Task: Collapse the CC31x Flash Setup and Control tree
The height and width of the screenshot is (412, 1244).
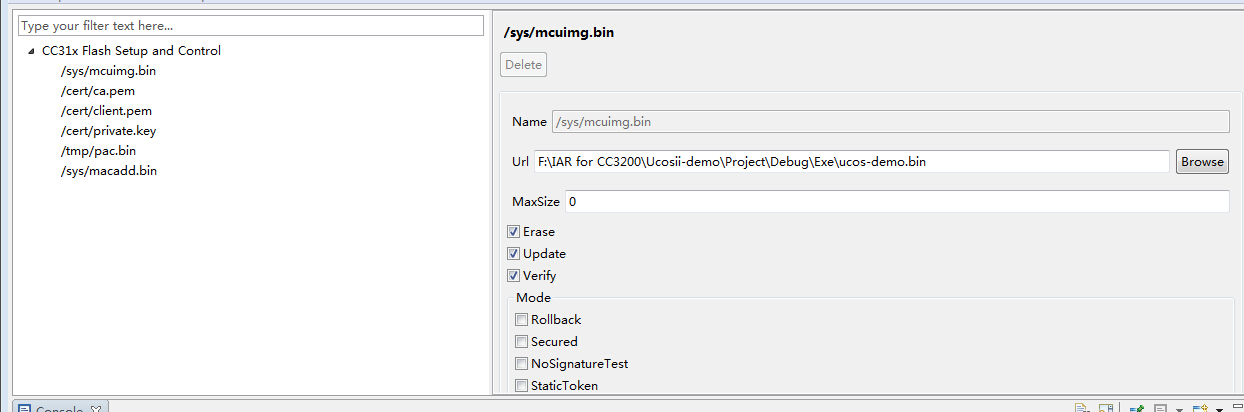Action: click(31, 51)
